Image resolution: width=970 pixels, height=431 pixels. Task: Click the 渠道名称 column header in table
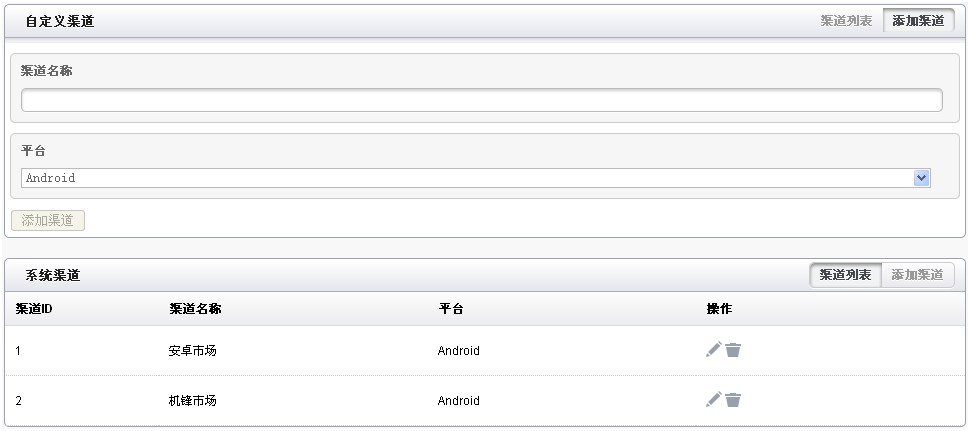click(195, 309)
